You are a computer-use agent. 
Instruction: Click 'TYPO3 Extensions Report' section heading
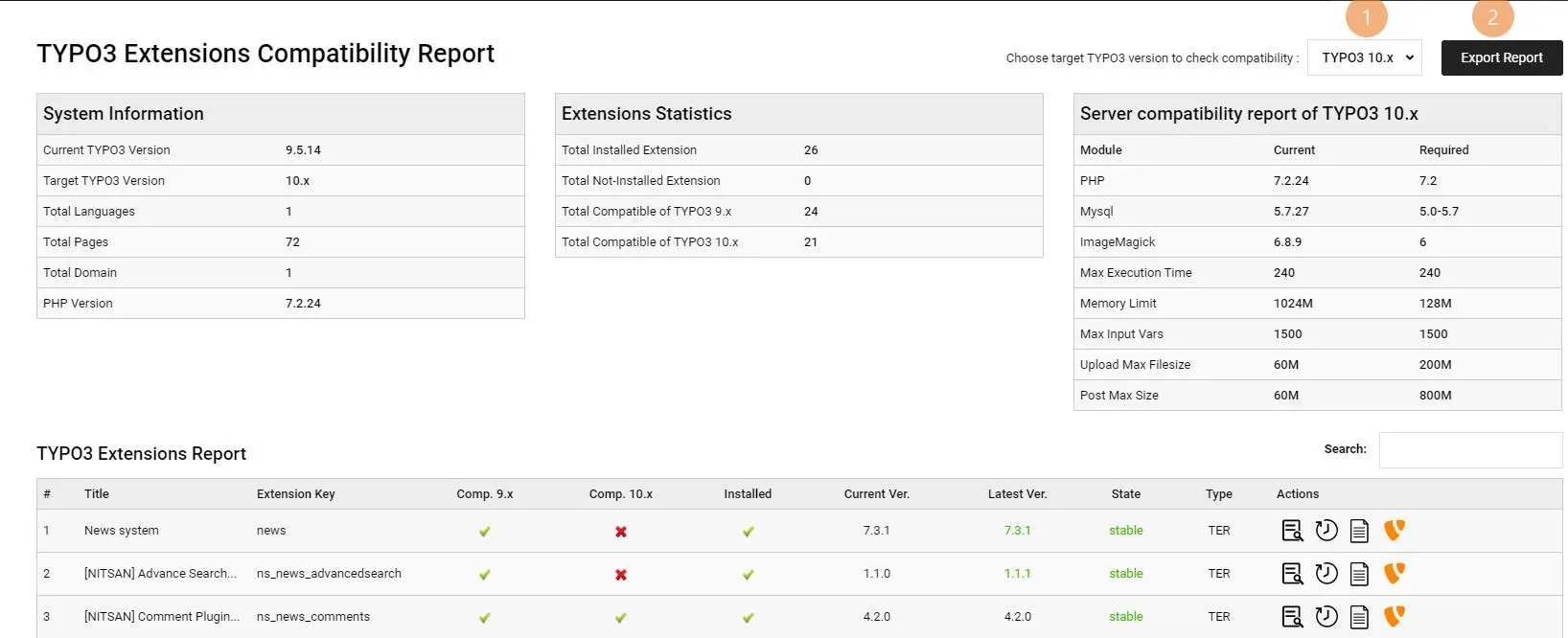(x=141, y=454)
